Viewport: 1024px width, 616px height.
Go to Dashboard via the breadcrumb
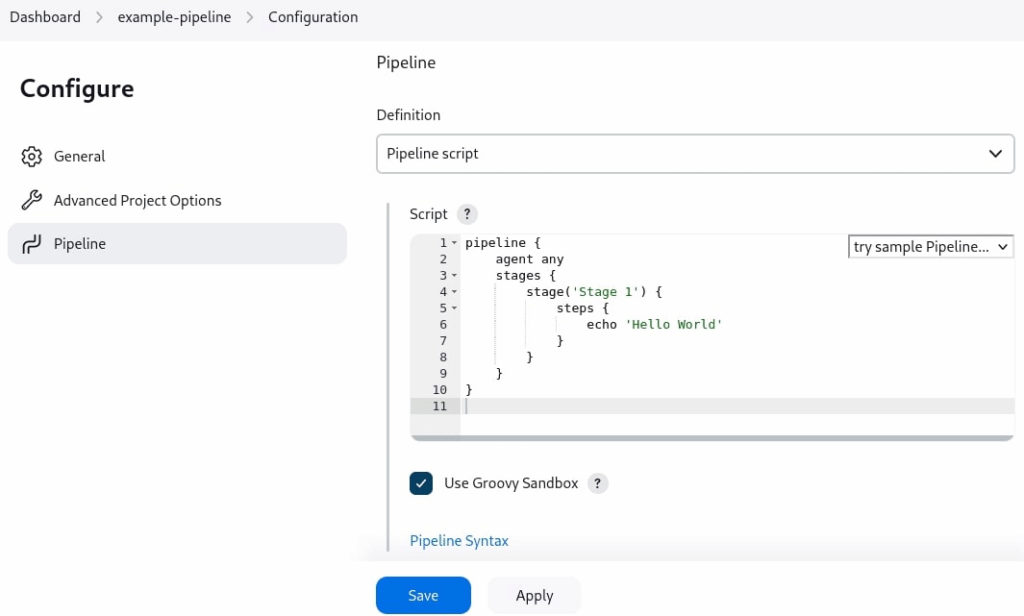(44, 16)
